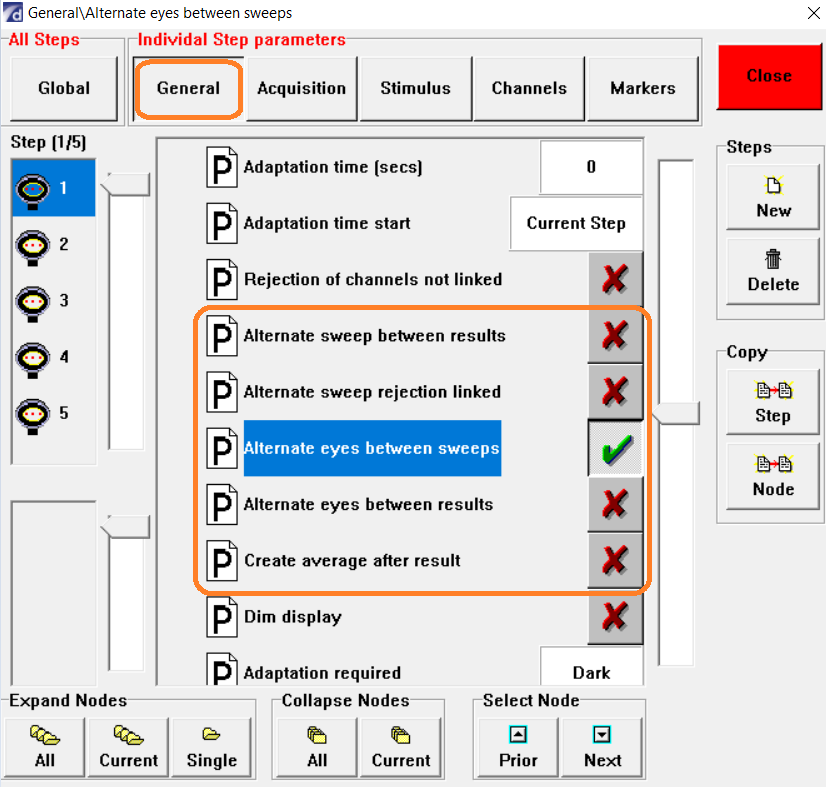The image size is (826, 787).
Task: Toggle Alternate sweep between results
Action: click(x=615, y=336)
